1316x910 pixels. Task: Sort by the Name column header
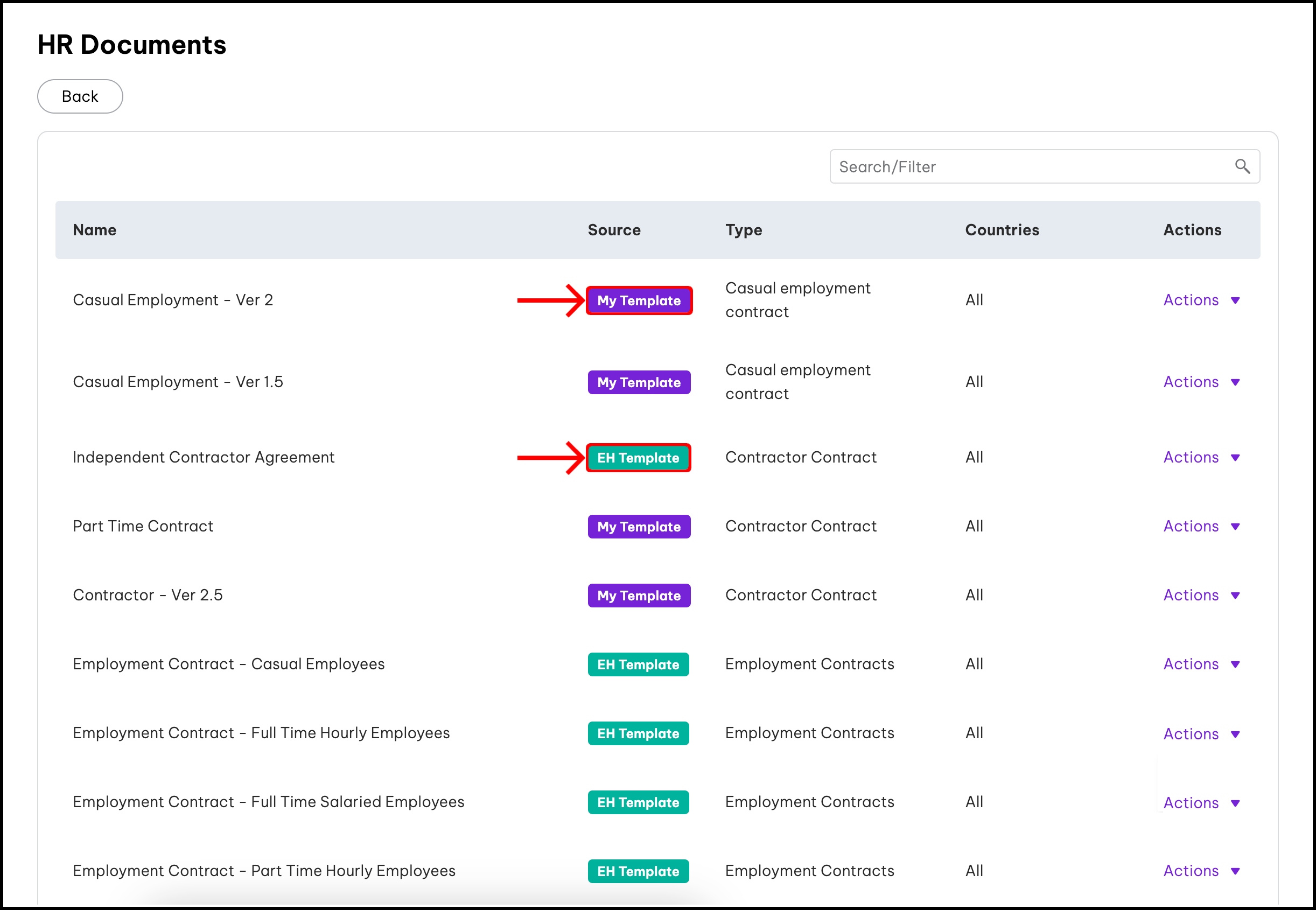tap(95, 230)
